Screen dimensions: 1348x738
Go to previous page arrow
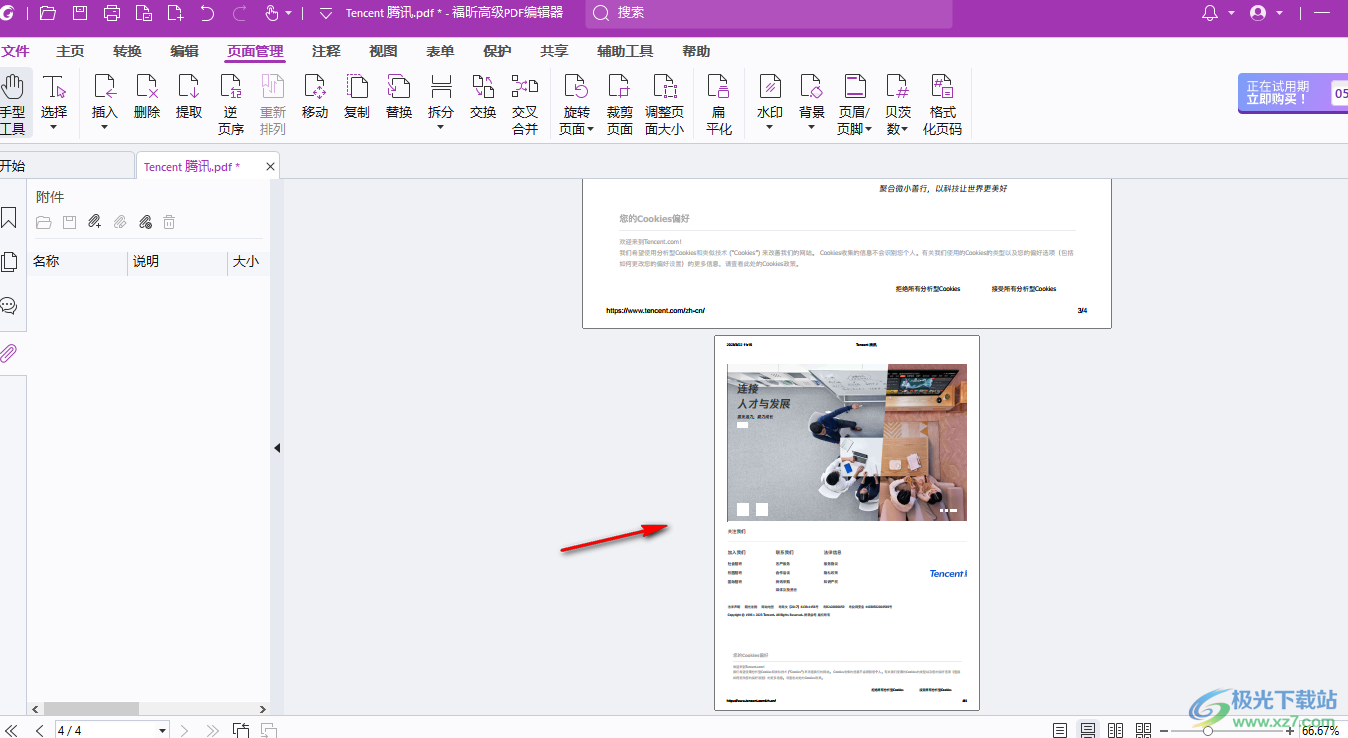point(40,730)
